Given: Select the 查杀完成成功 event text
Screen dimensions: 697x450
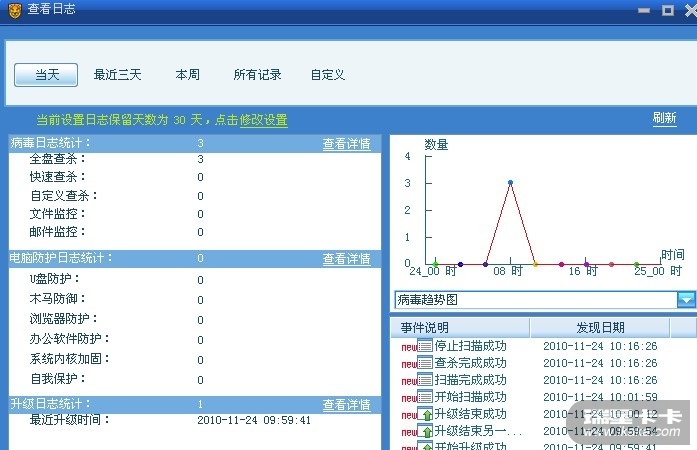Looking at the screenshot, I should 471,363.
